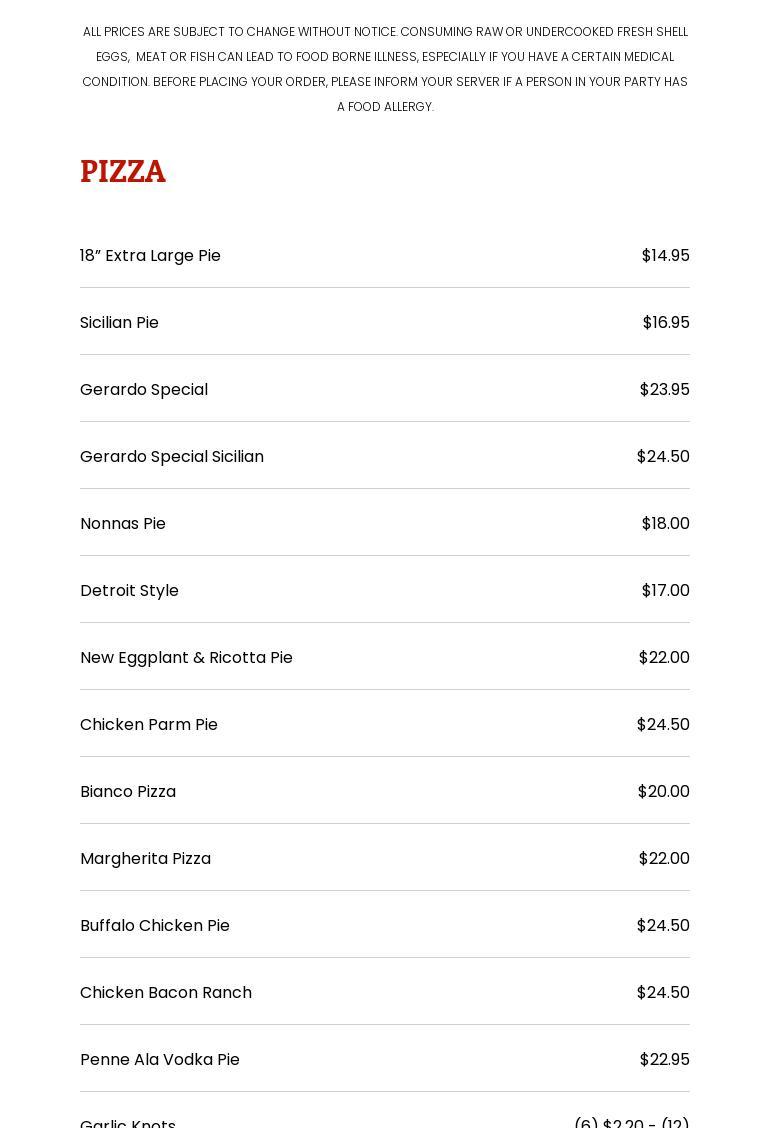Click the $14.95 Extra Large Pie price
Screen dimensions: 770x1128
point(665,256)
